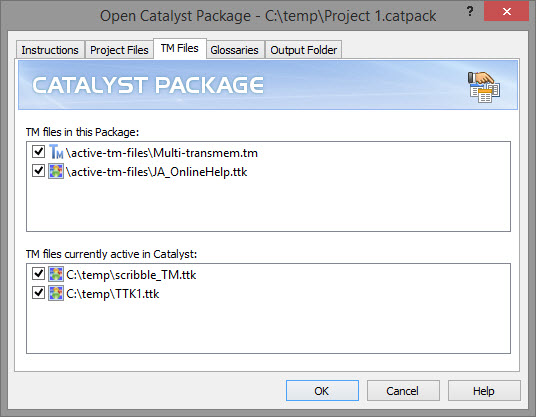Uncheck the JA_OnlineHelp.ttk checkbox
Viewport: 536px width, 417px height.
click(x=38, y=171)
